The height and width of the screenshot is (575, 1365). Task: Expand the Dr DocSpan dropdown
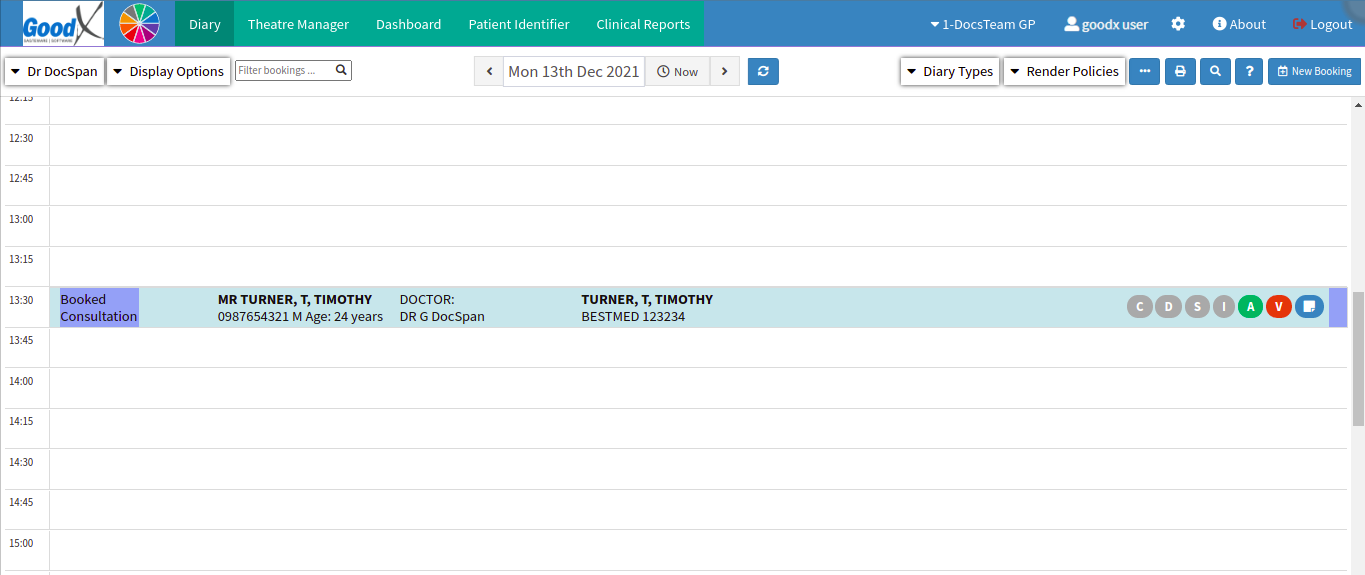pos(55,71)
